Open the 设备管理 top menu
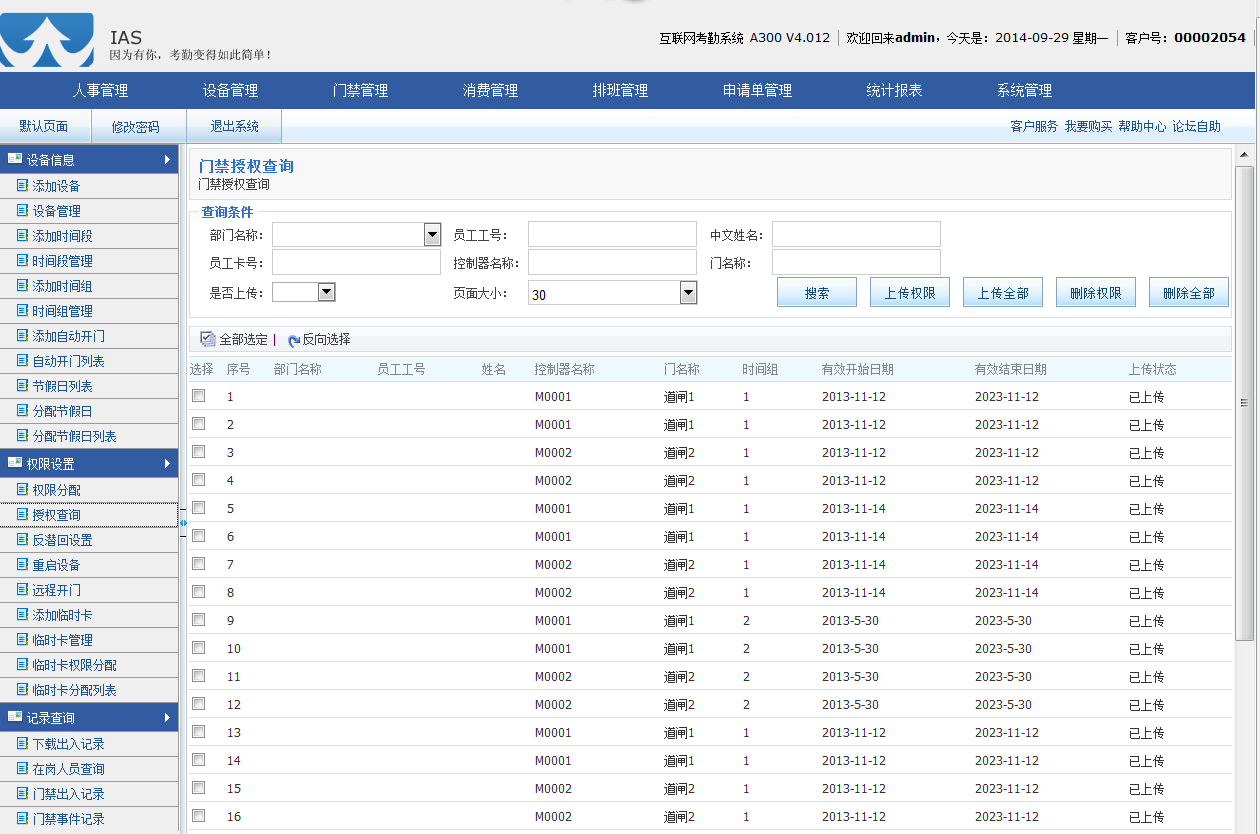 pos(230,90)
